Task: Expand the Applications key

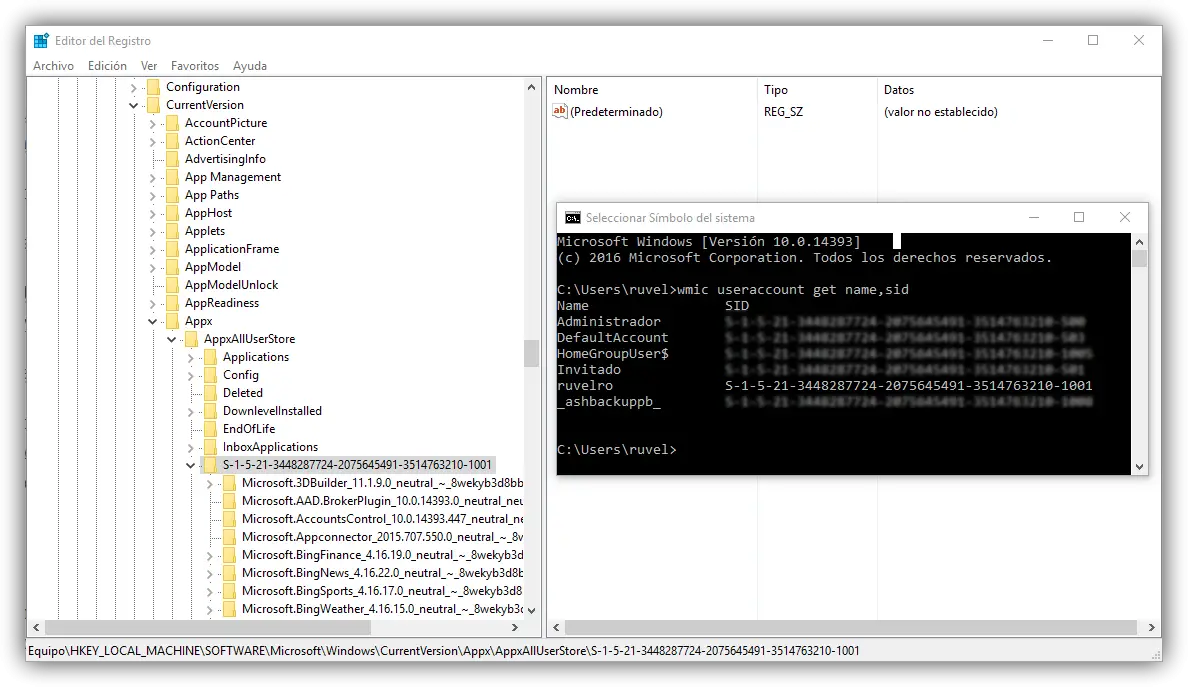Action: coord(190,358)
